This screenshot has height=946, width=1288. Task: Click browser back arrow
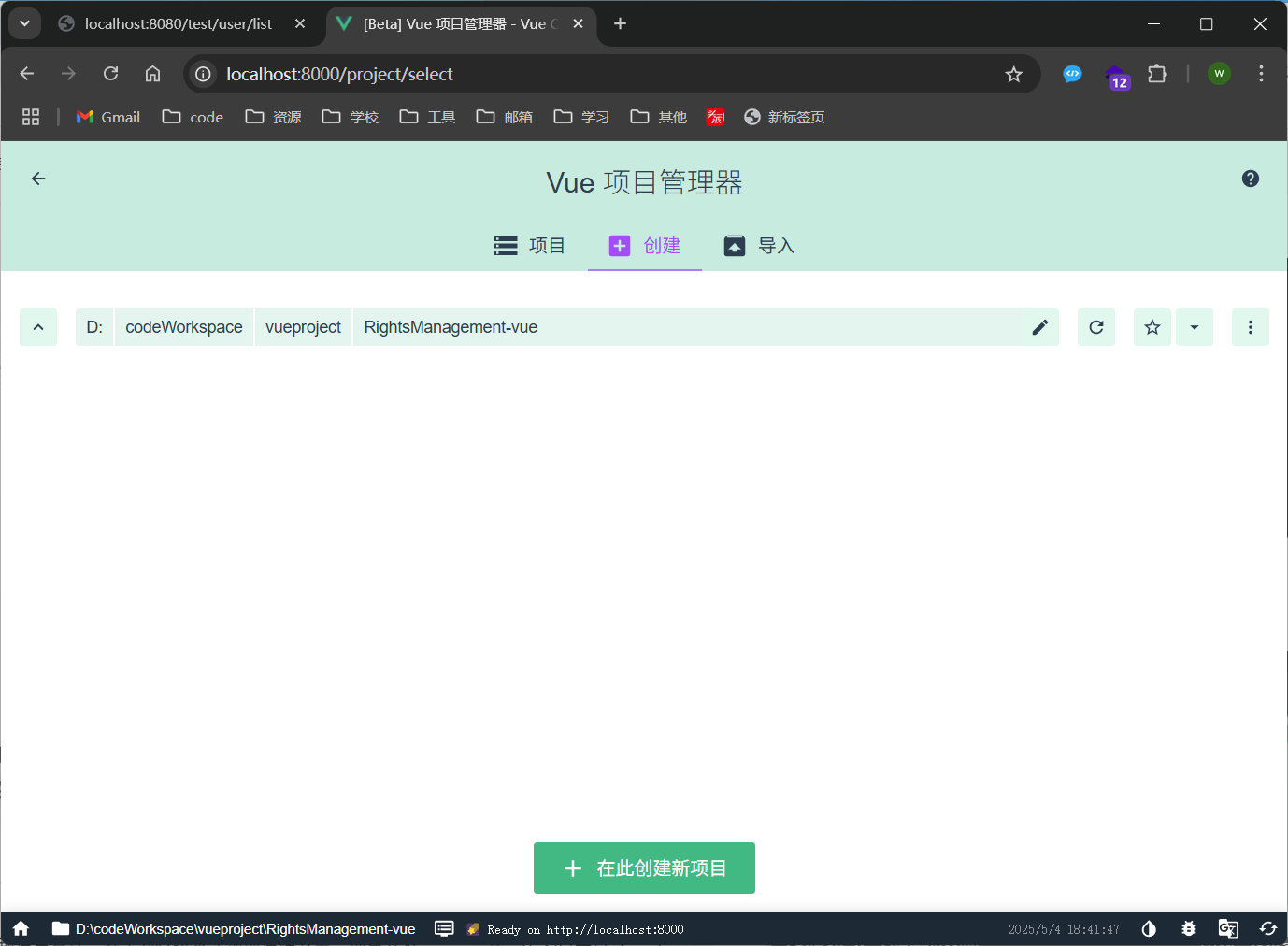(x=26, y=74)
